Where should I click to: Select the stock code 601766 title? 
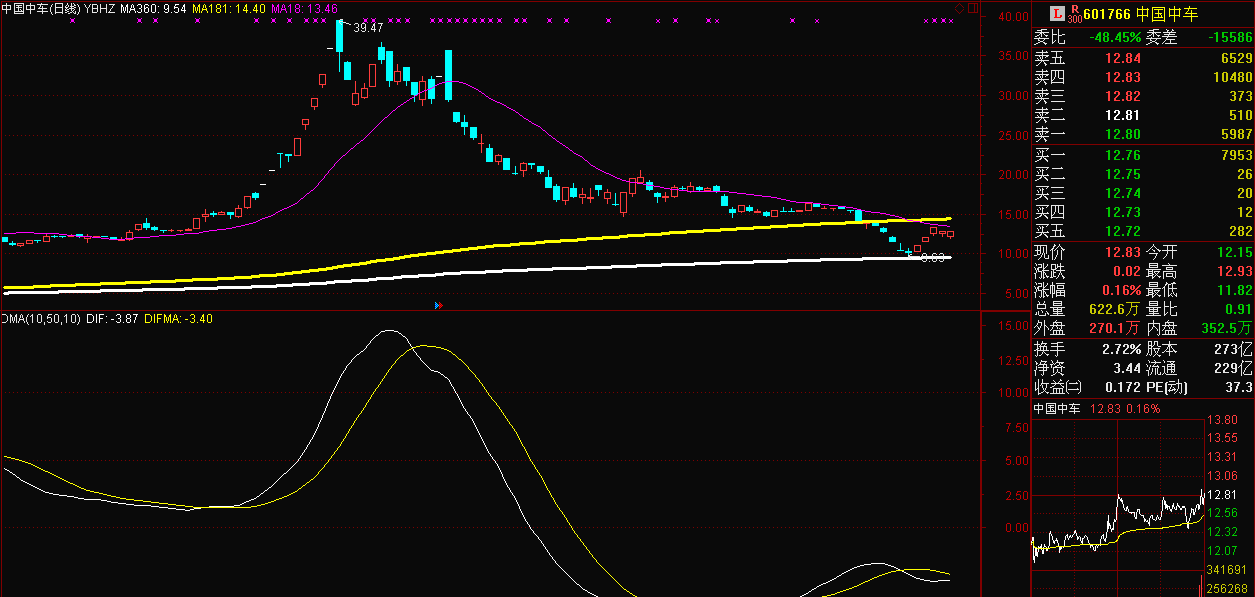(1108, 14)
